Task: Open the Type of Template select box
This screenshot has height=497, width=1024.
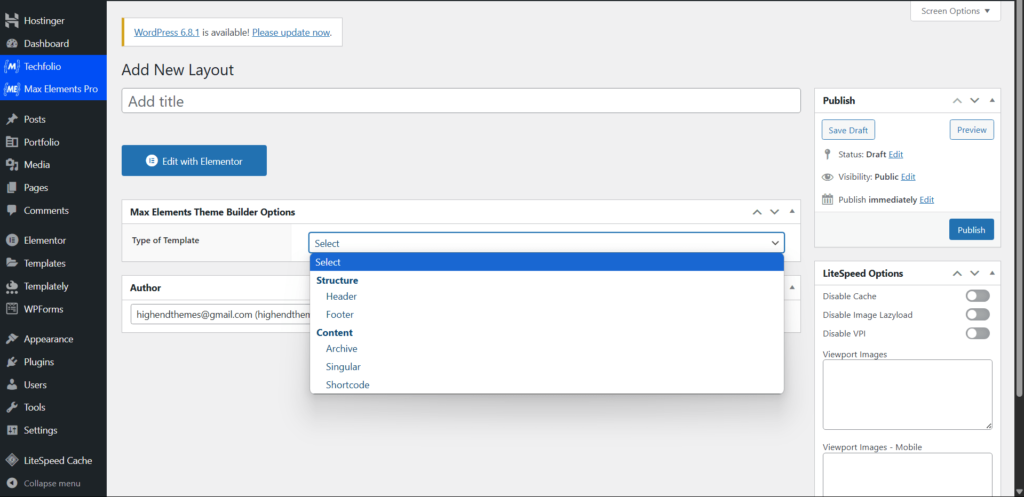Action: point(547,243)
